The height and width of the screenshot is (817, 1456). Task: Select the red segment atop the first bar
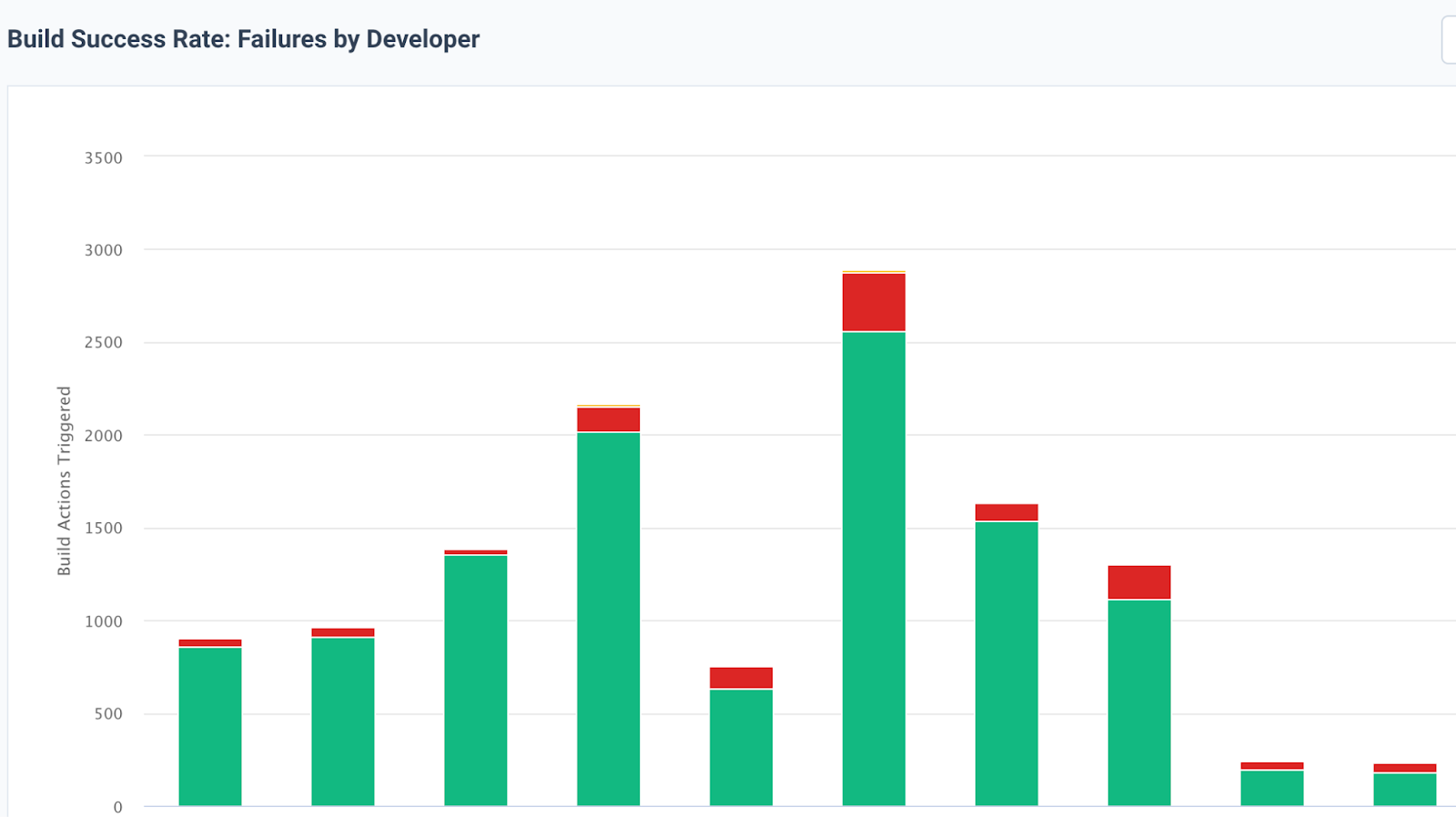pos(210,643)
